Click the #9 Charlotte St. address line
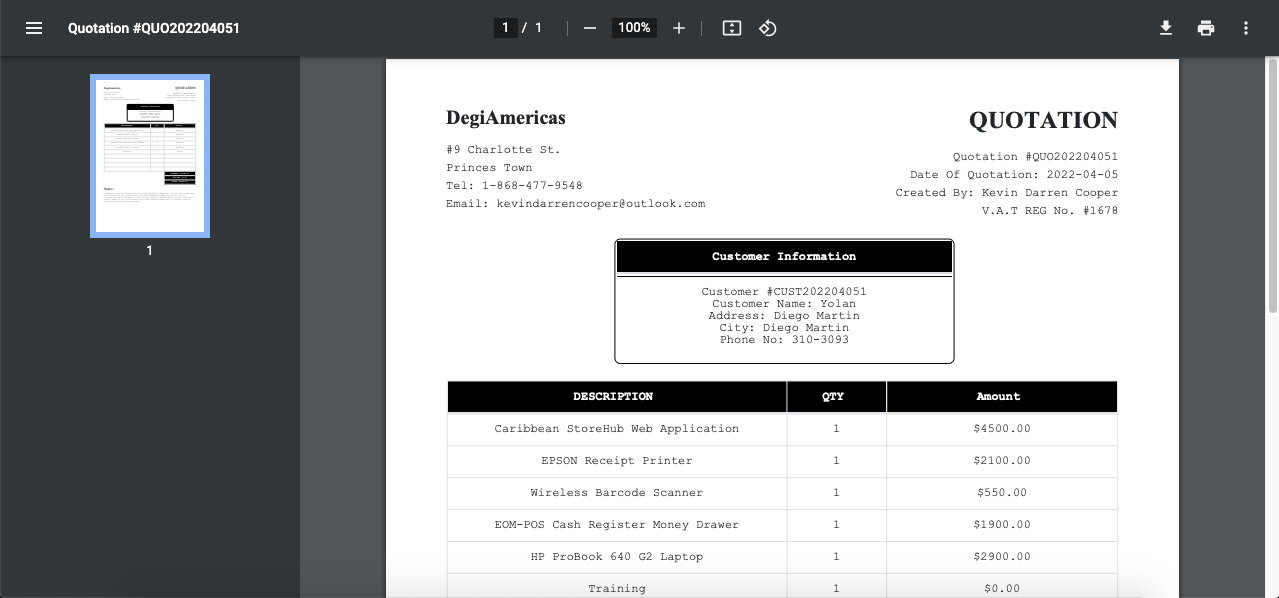This screenshot has width=1279, height=598. pyautogui.click(x=503, y=150)
